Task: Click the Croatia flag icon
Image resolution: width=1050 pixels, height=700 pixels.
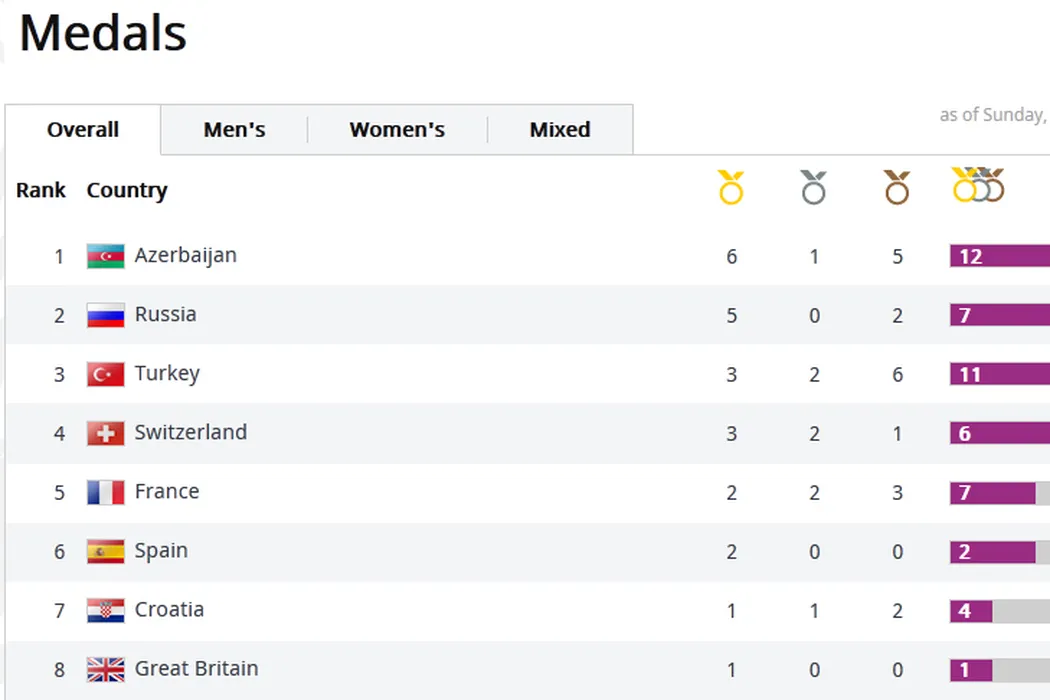Action: point(105,610)
